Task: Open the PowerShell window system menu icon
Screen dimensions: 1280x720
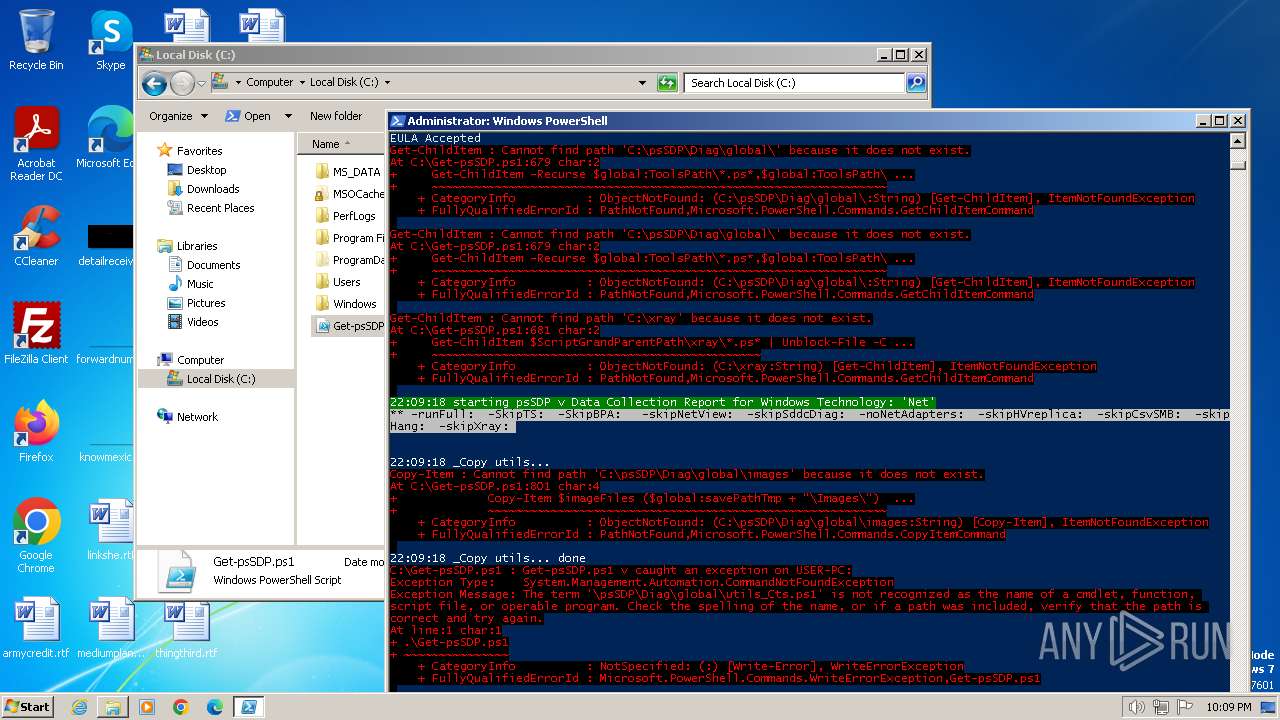Action: (x=397, y=121)
